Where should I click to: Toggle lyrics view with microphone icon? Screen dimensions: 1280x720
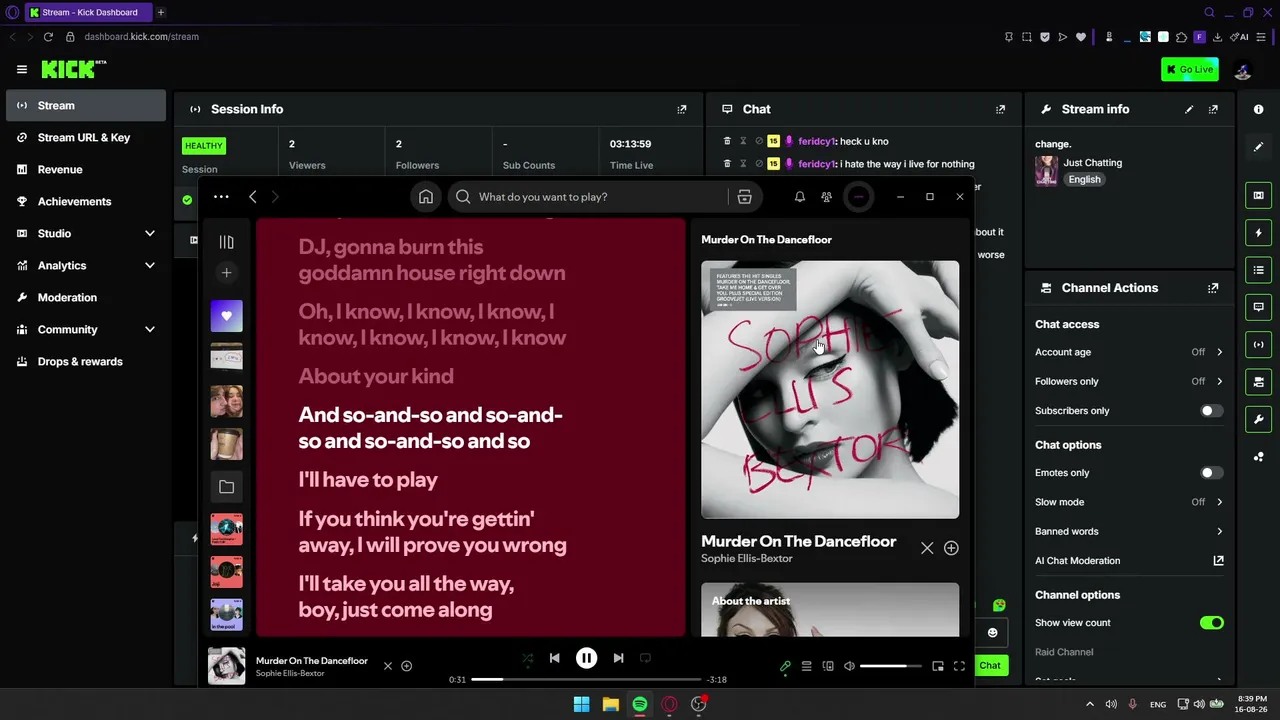(785, 666)
